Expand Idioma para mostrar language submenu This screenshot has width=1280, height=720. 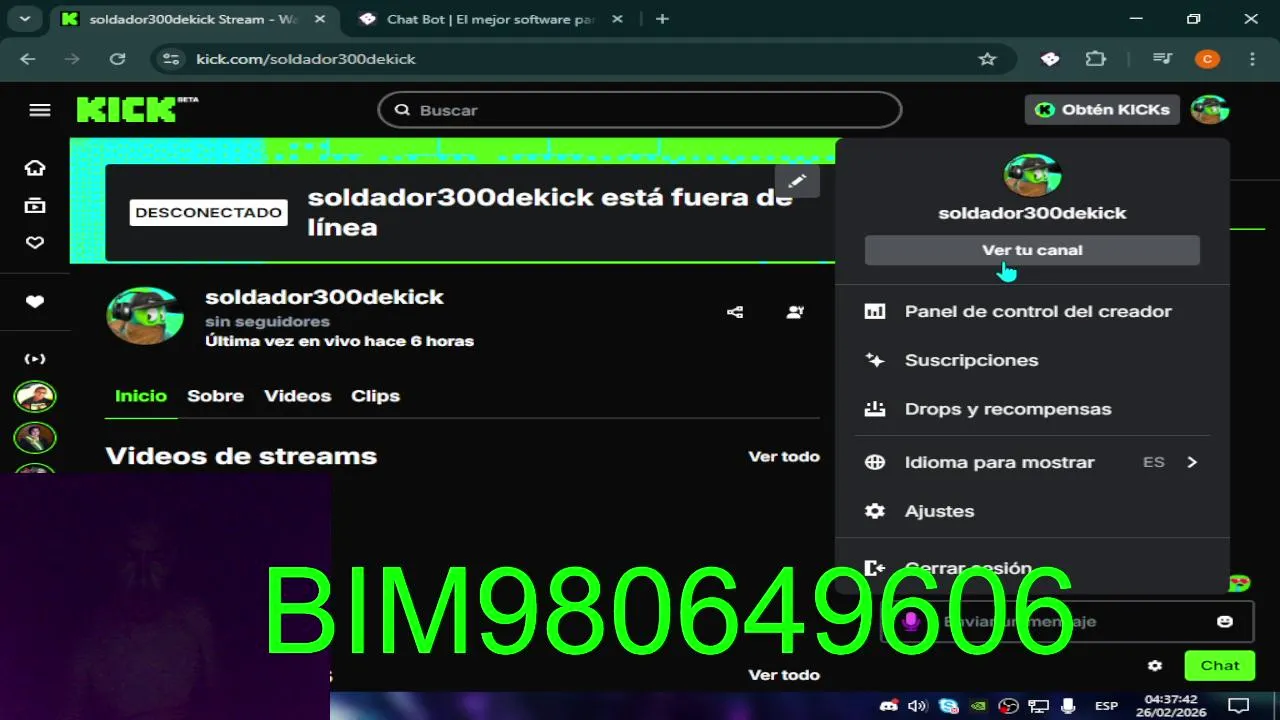click(1032, 462)
